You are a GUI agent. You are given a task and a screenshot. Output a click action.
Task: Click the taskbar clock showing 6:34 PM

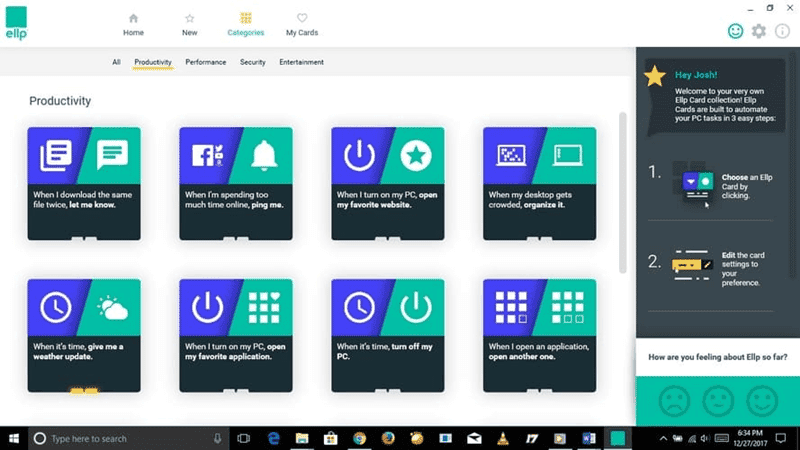(x=750, y=438)
